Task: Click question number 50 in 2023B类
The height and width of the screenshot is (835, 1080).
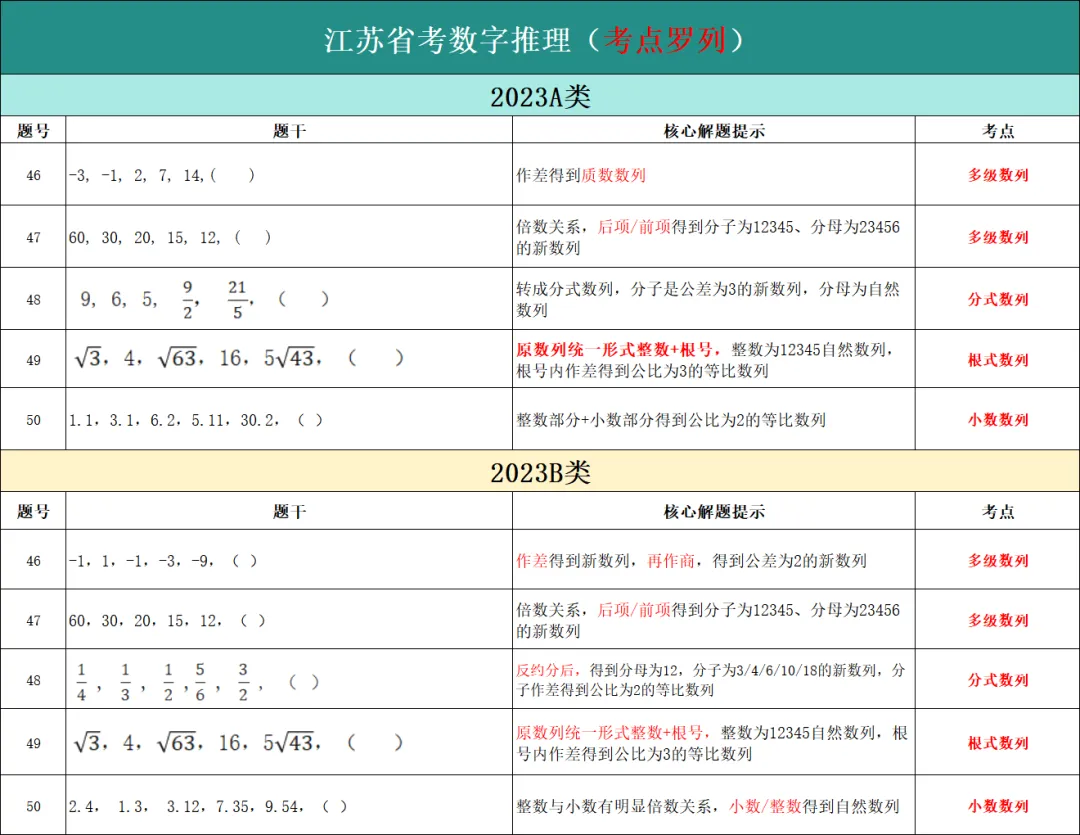Action: tap(33, 807)
